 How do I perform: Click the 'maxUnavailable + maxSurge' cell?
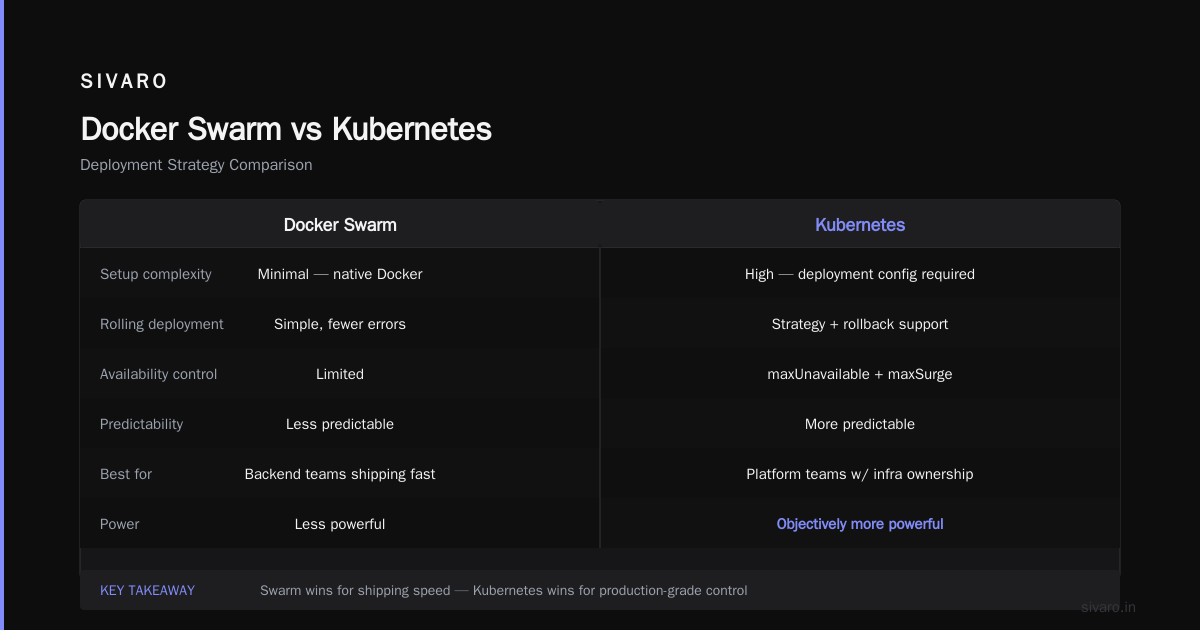click(860, 374)
